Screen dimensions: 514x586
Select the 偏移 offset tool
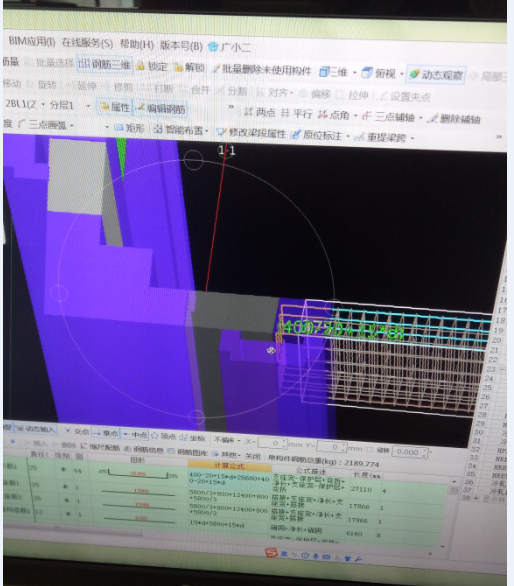pos(316,94)
